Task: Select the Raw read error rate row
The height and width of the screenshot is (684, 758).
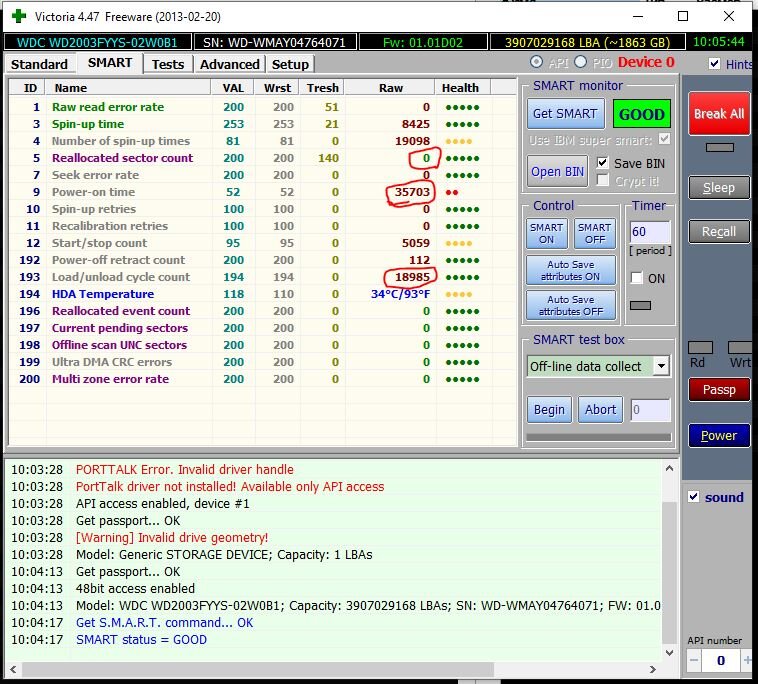Action: [x=262, y=107]
